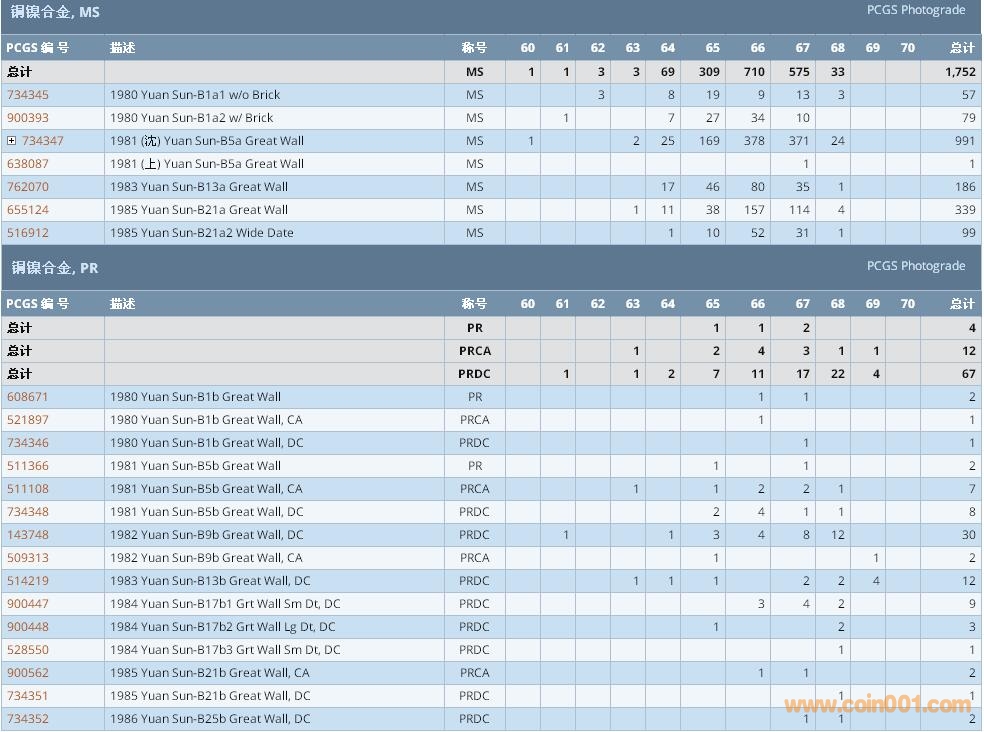Select PCGS number 608671 link
The image size is (984, 732).
[x=28, y=397]
